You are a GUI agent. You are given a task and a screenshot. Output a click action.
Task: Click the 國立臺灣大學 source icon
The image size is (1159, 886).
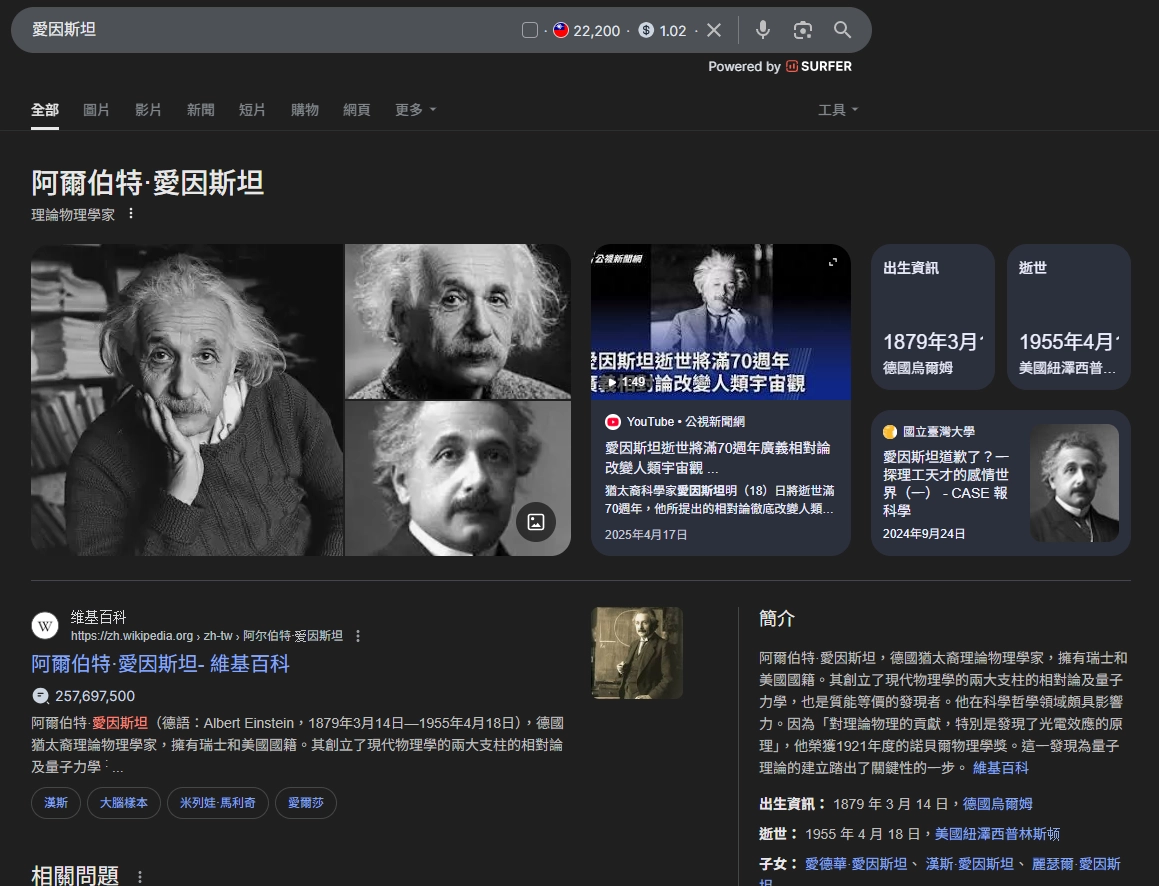(x=890, y=432)
